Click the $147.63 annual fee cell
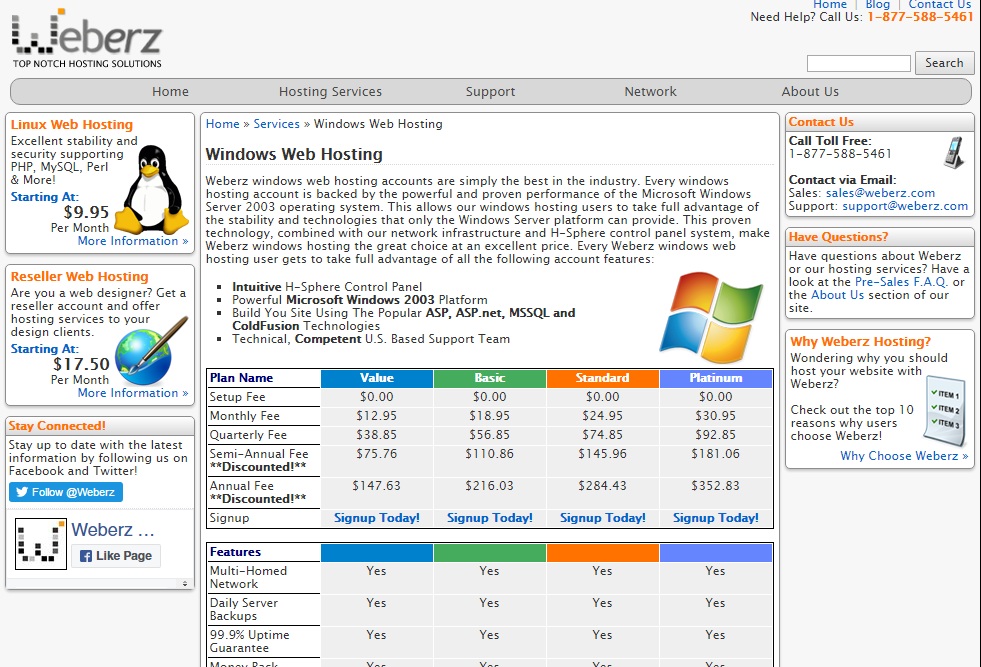This screenshot has height=667, width=981. click(x=377, y=486)
